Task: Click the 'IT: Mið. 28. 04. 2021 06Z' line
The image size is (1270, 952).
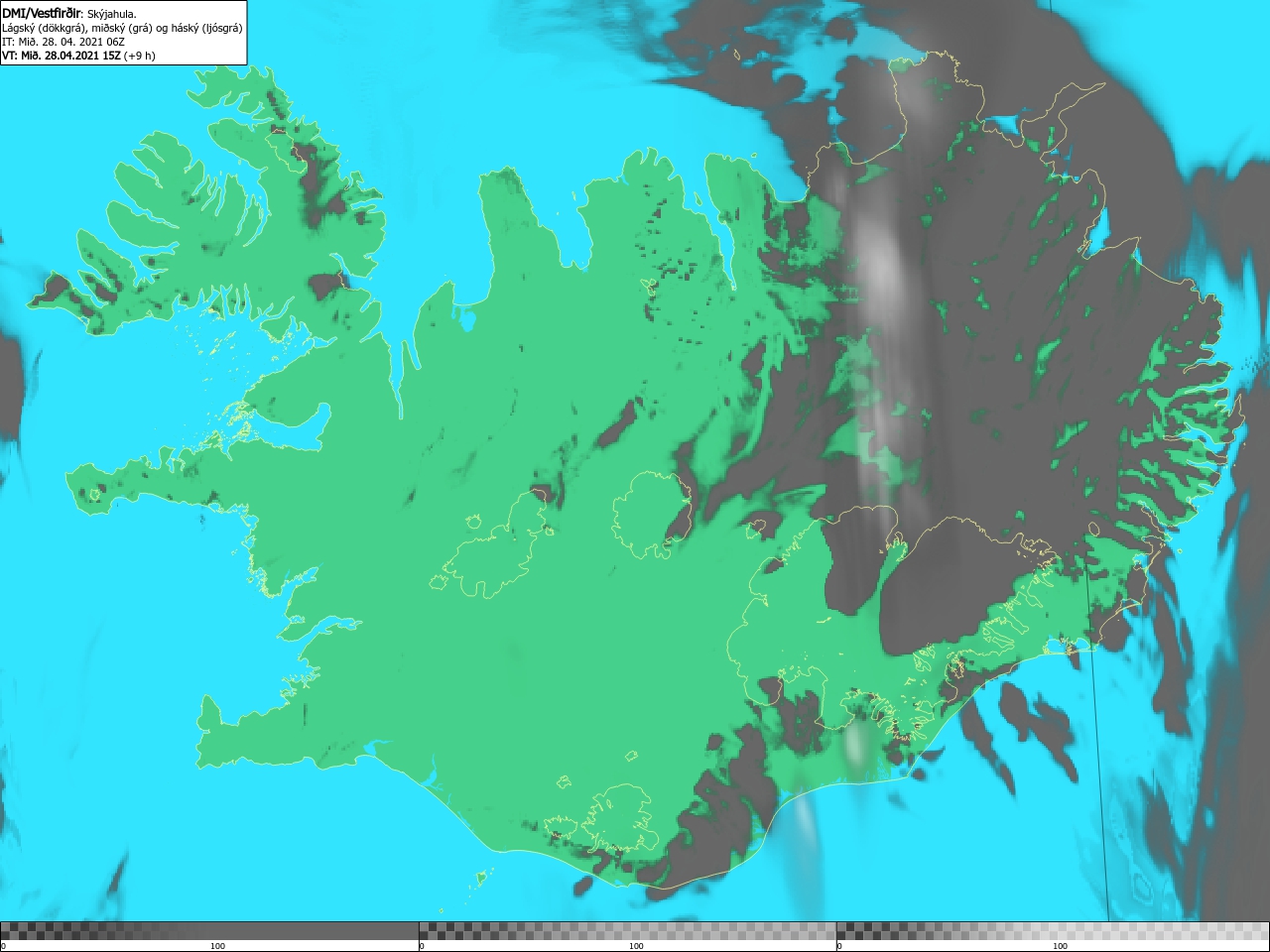Action: tap(63, 42)
